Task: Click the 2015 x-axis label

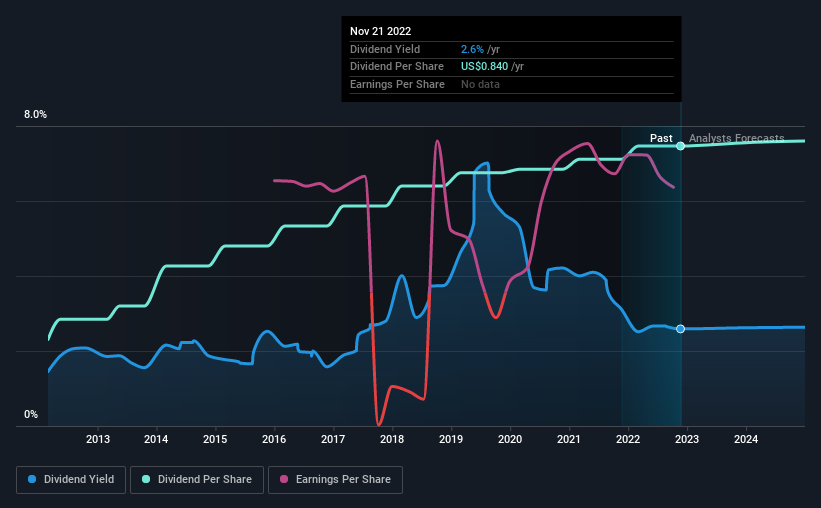Action: [215, 439]
